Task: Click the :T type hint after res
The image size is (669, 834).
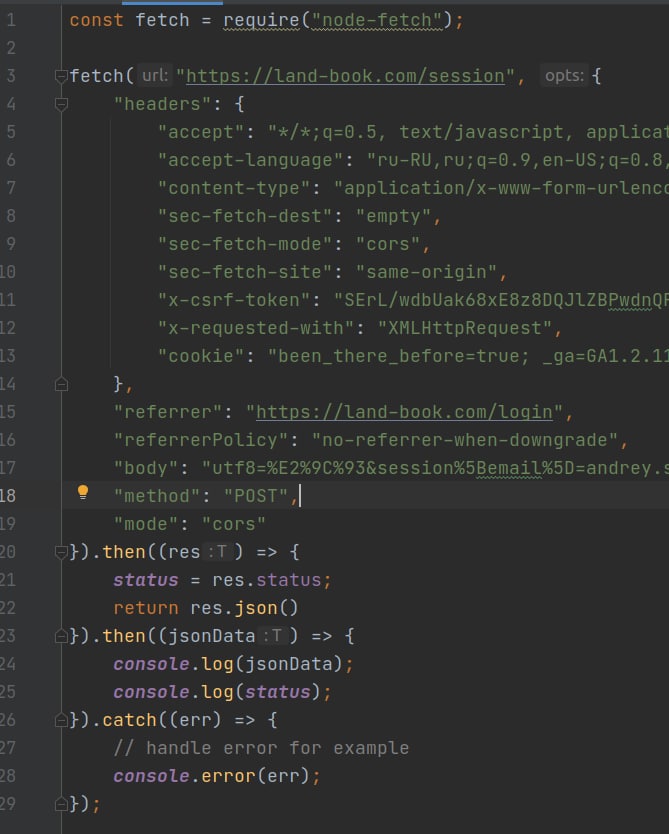Action: (217, 552)
